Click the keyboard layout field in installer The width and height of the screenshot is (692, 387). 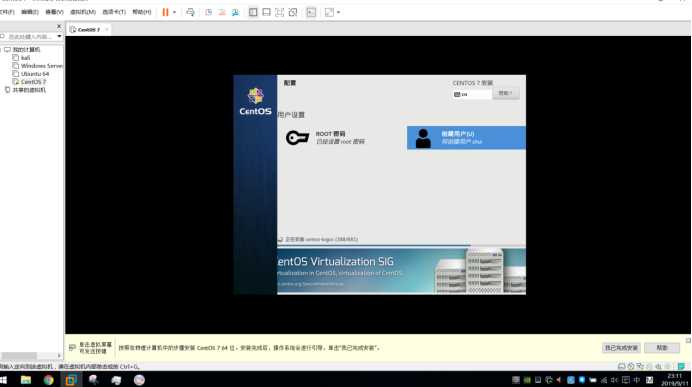(472, 94)
